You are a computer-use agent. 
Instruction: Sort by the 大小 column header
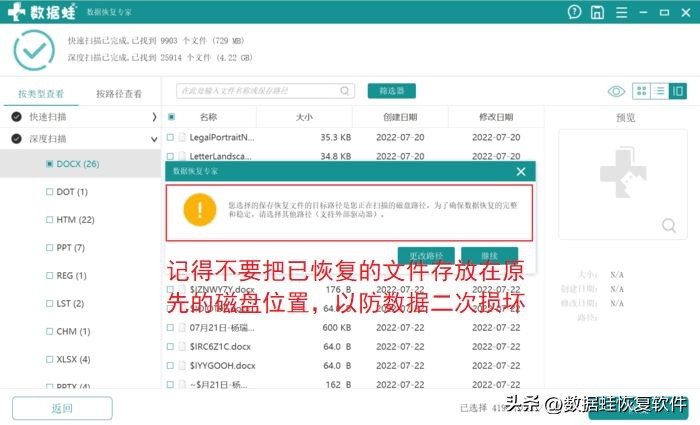304,117
